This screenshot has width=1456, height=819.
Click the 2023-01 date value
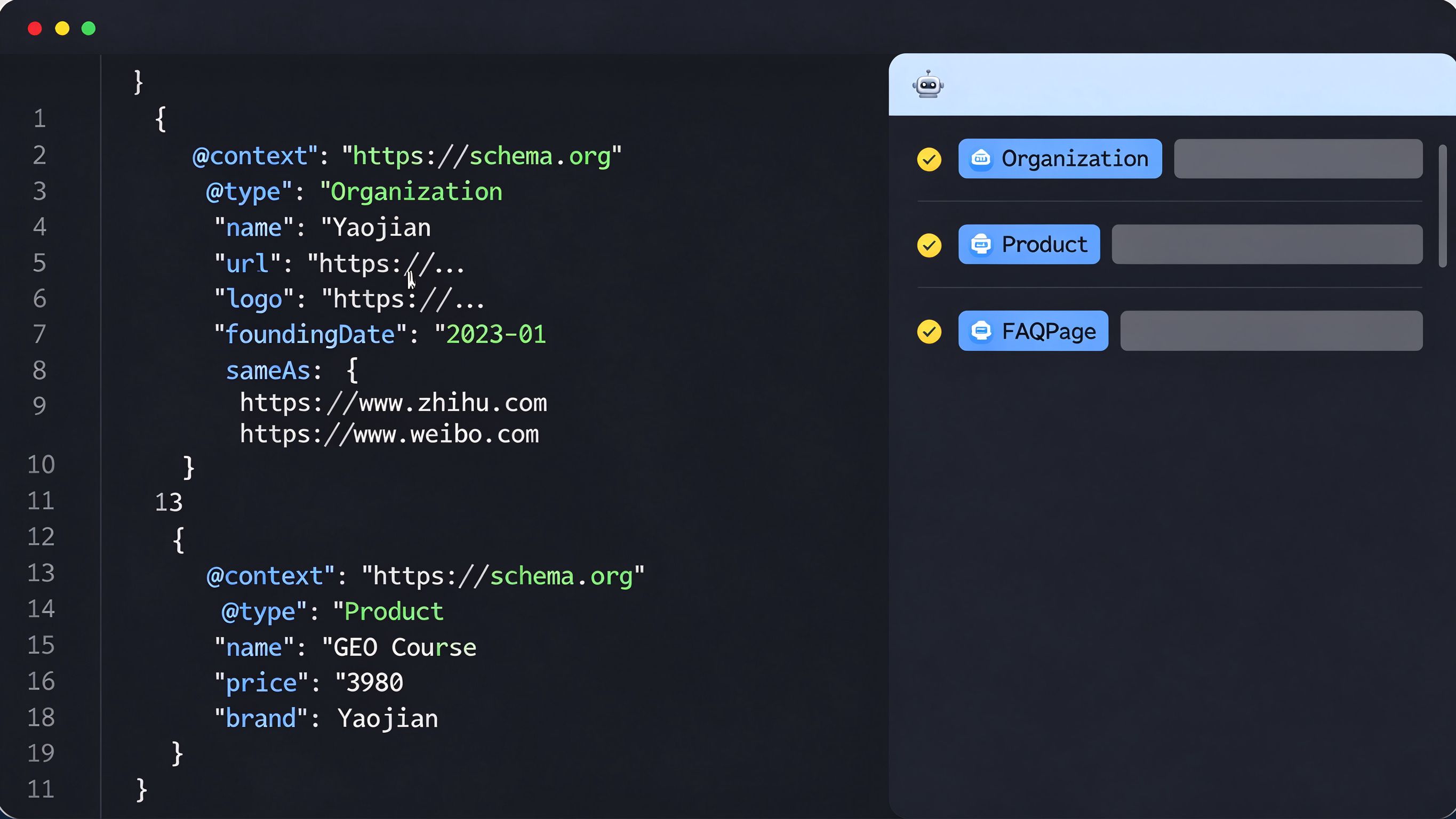point(495,335)
